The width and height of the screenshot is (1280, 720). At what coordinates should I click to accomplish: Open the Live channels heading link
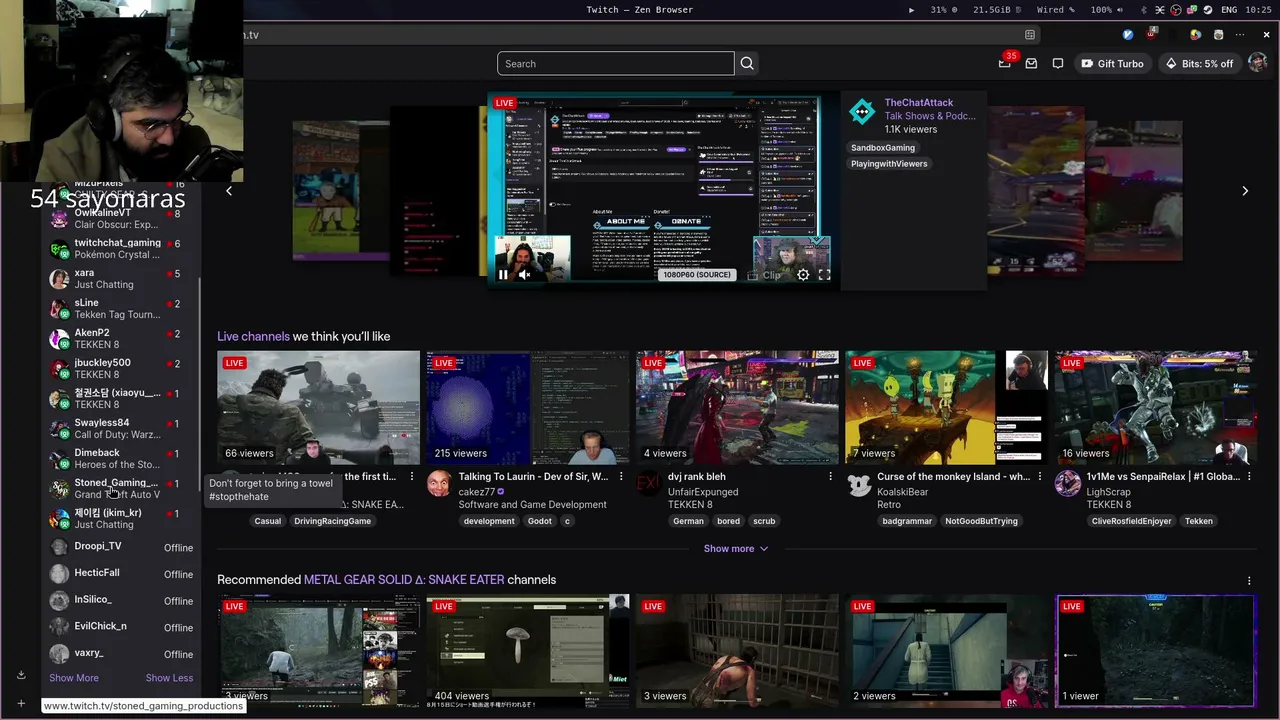[x=253, y=337]
